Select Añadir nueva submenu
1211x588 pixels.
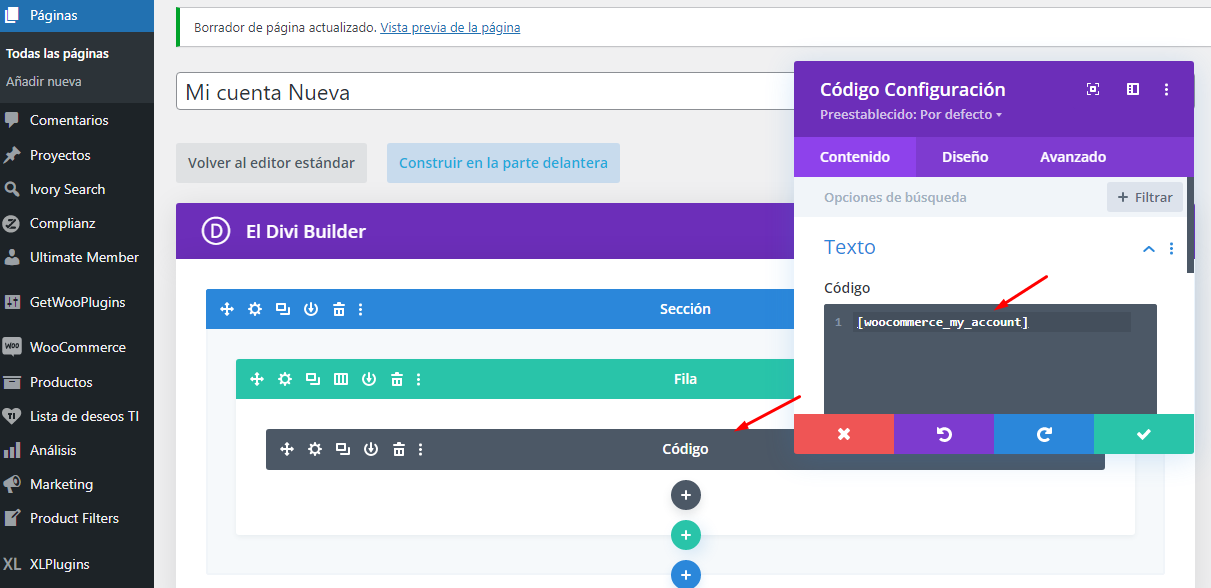click(x=44, y=82)
